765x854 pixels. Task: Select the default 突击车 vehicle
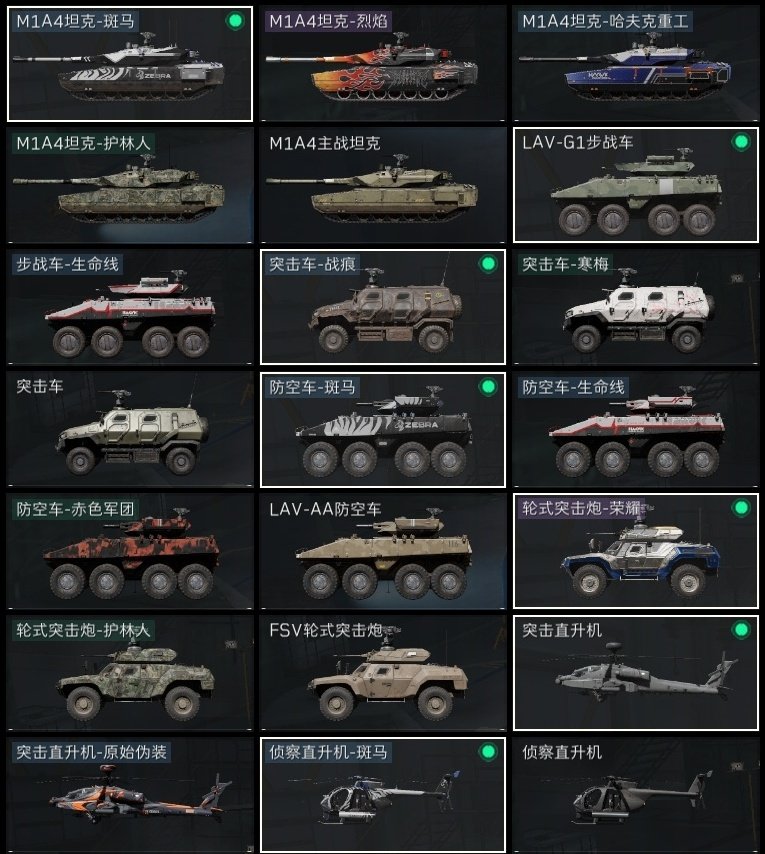point(130,429)
